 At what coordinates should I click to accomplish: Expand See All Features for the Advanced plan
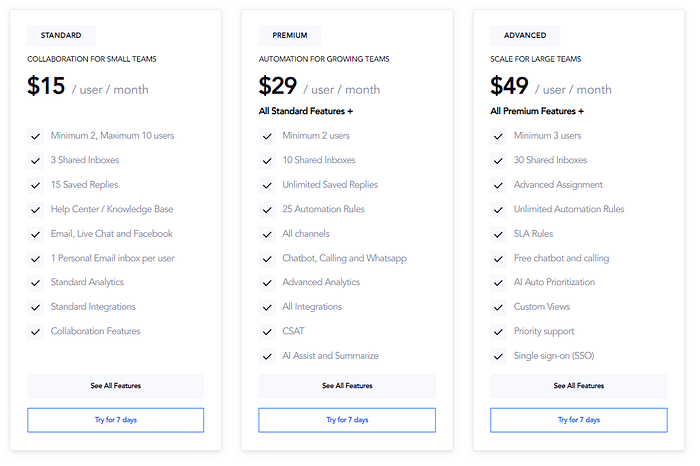(578, 385)
